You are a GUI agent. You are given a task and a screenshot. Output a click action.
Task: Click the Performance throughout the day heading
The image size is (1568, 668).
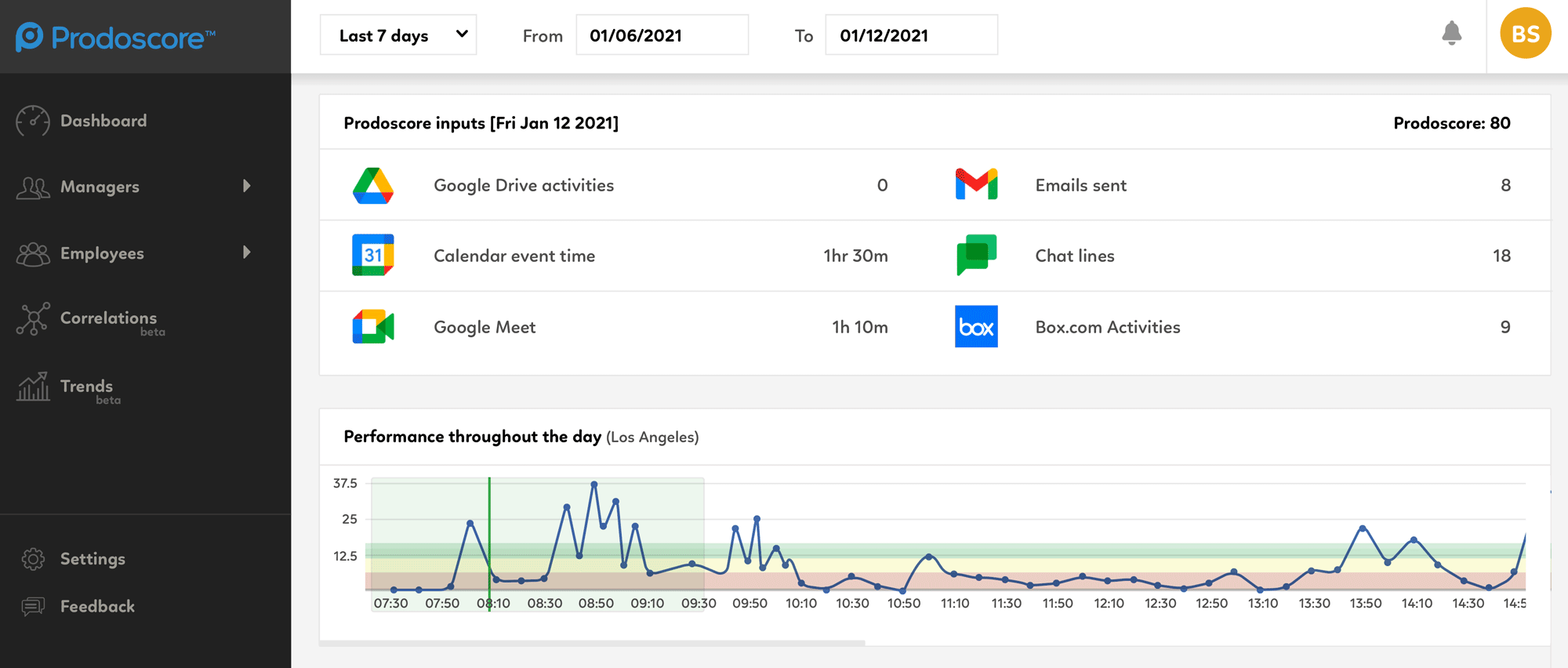click(x=472, y=437)
